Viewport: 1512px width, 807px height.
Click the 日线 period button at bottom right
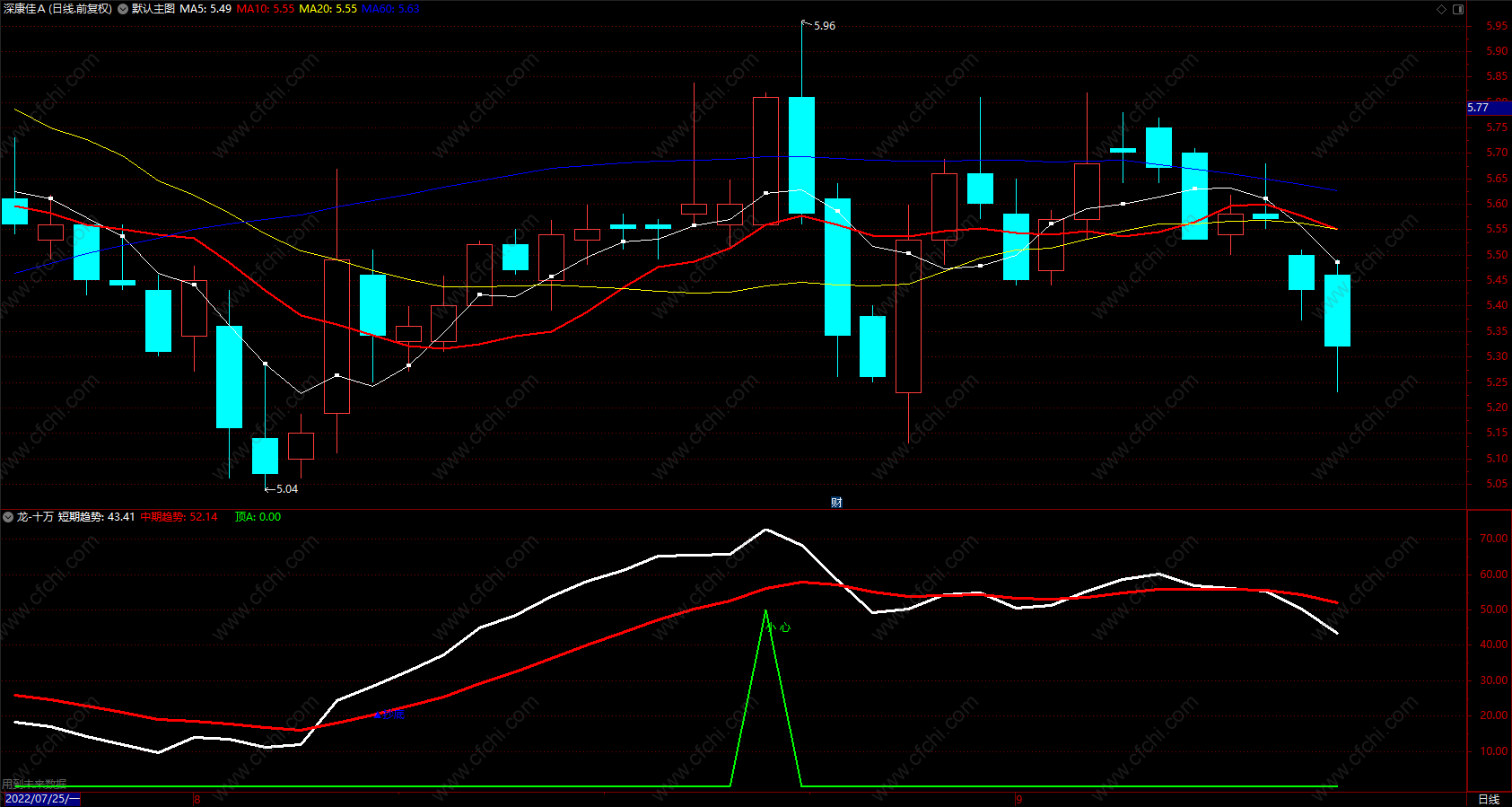tap(1489, 800)
